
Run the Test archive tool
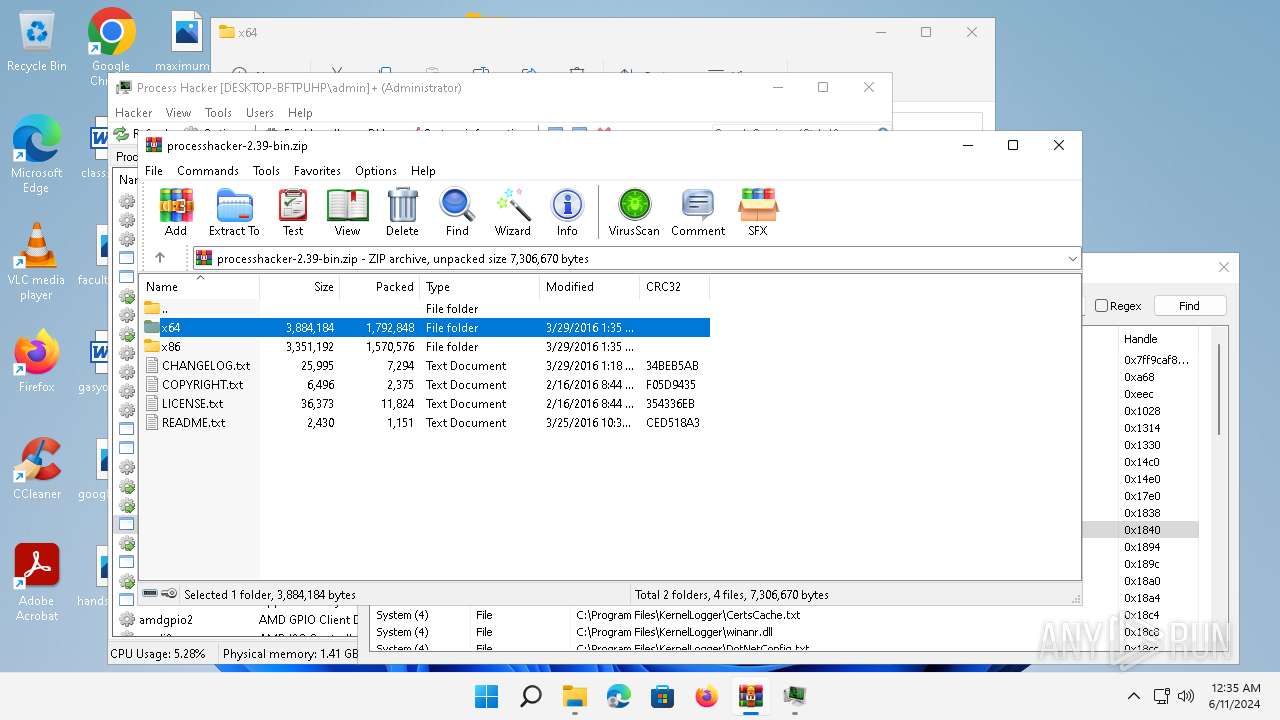293,212
